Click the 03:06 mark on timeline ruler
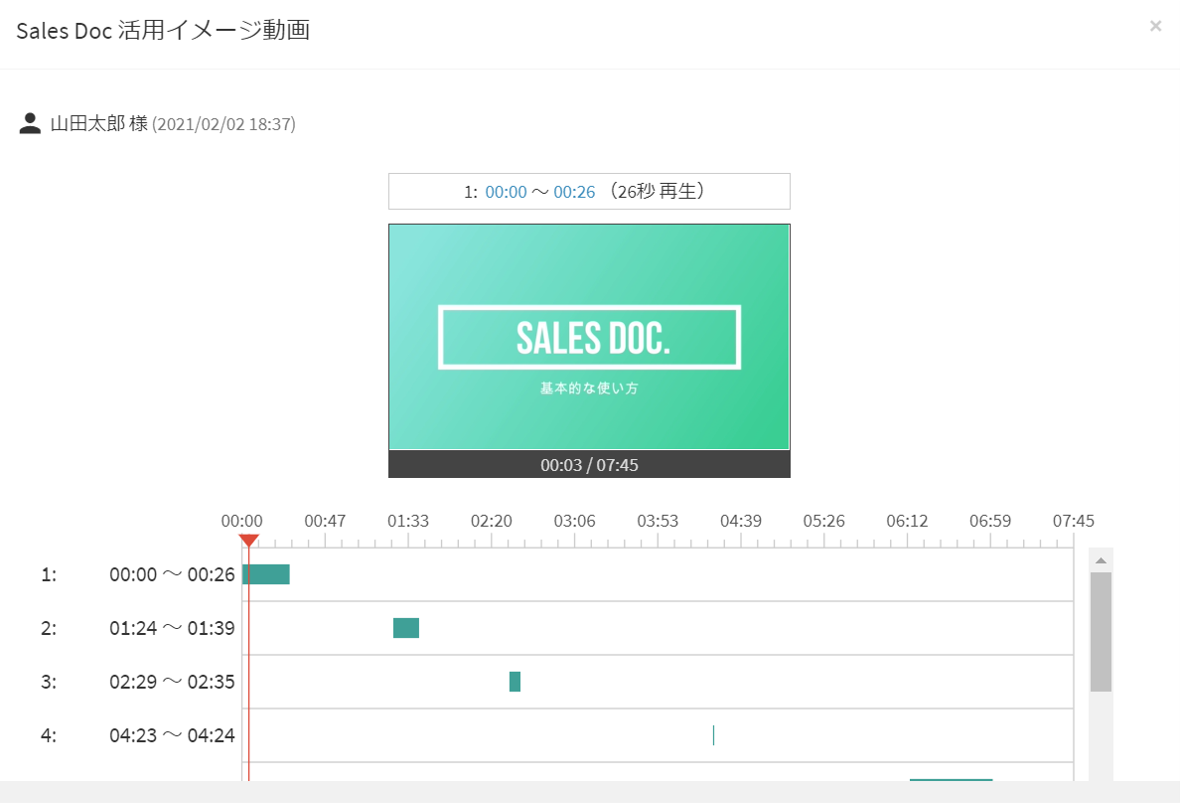The image size is (1180, 803). pos(574,522)
